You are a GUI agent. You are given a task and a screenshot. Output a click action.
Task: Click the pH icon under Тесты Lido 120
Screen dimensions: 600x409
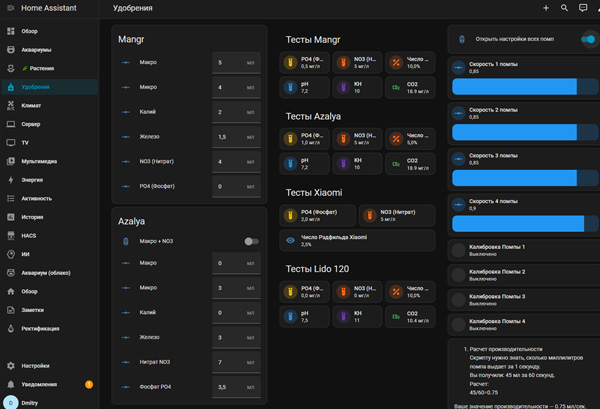pyautogui.click(x=290, y=316)
